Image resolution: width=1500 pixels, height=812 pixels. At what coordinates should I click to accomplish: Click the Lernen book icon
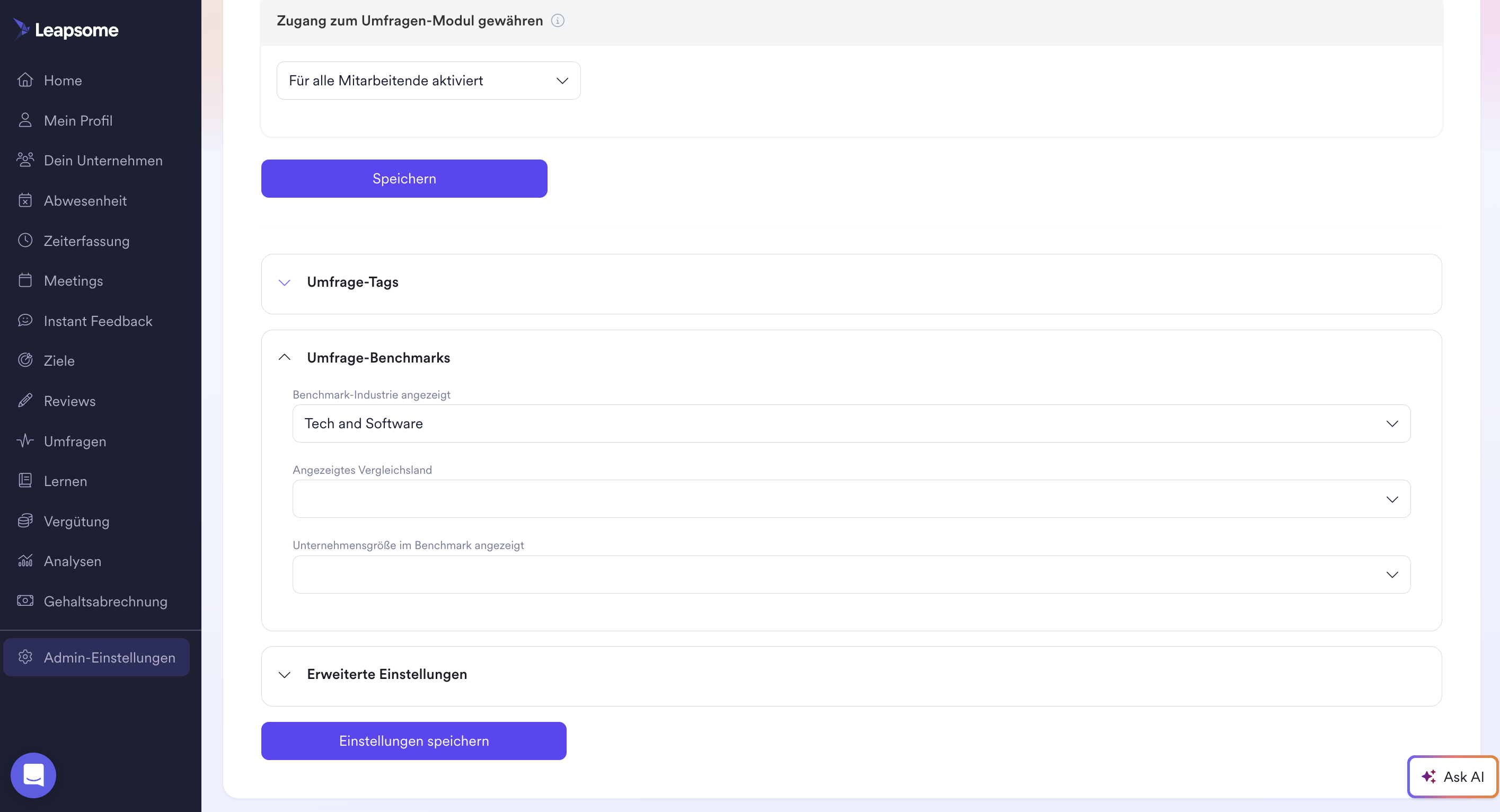[x=25, y=481]
